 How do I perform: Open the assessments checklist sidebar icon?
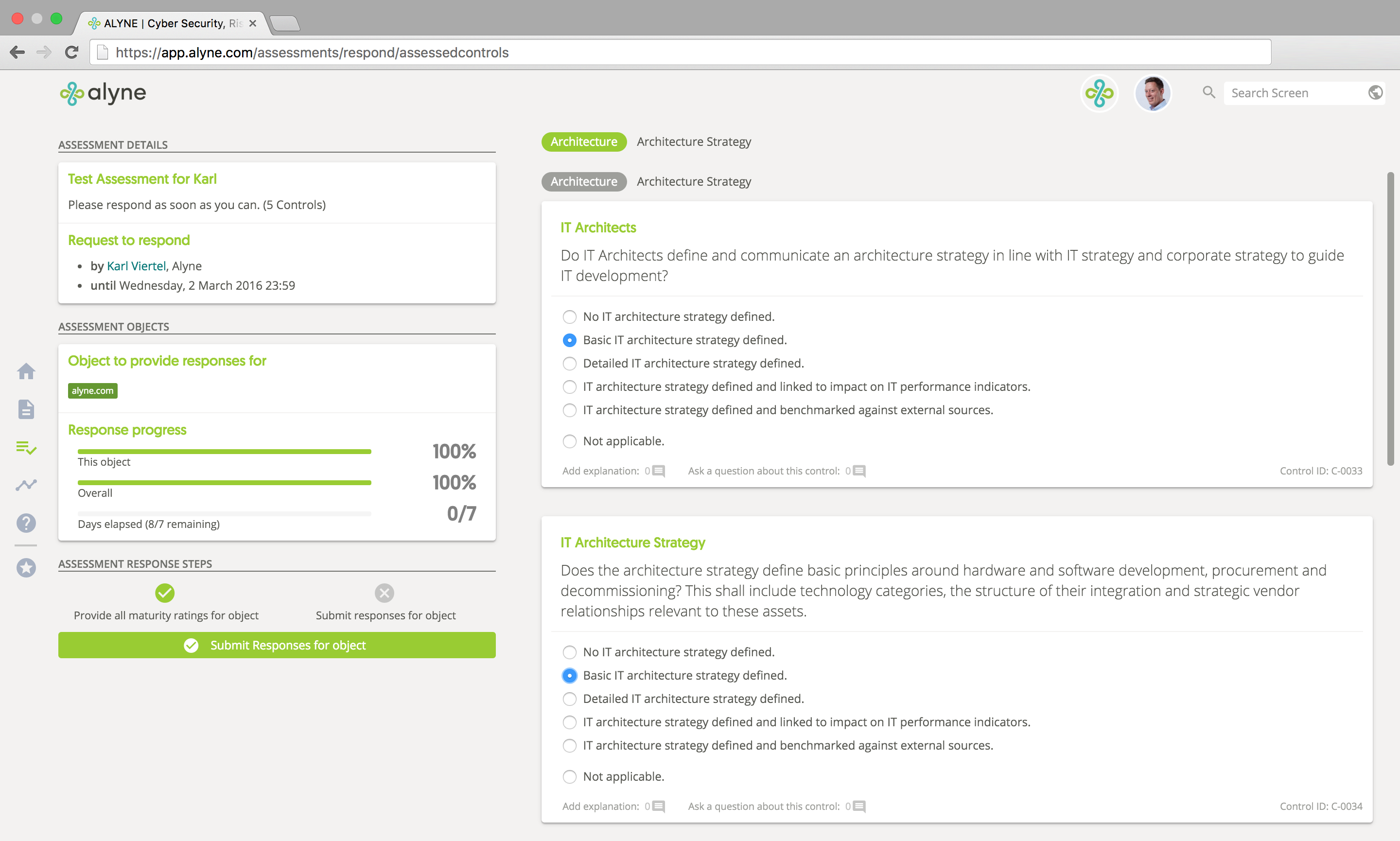[26, 448]
